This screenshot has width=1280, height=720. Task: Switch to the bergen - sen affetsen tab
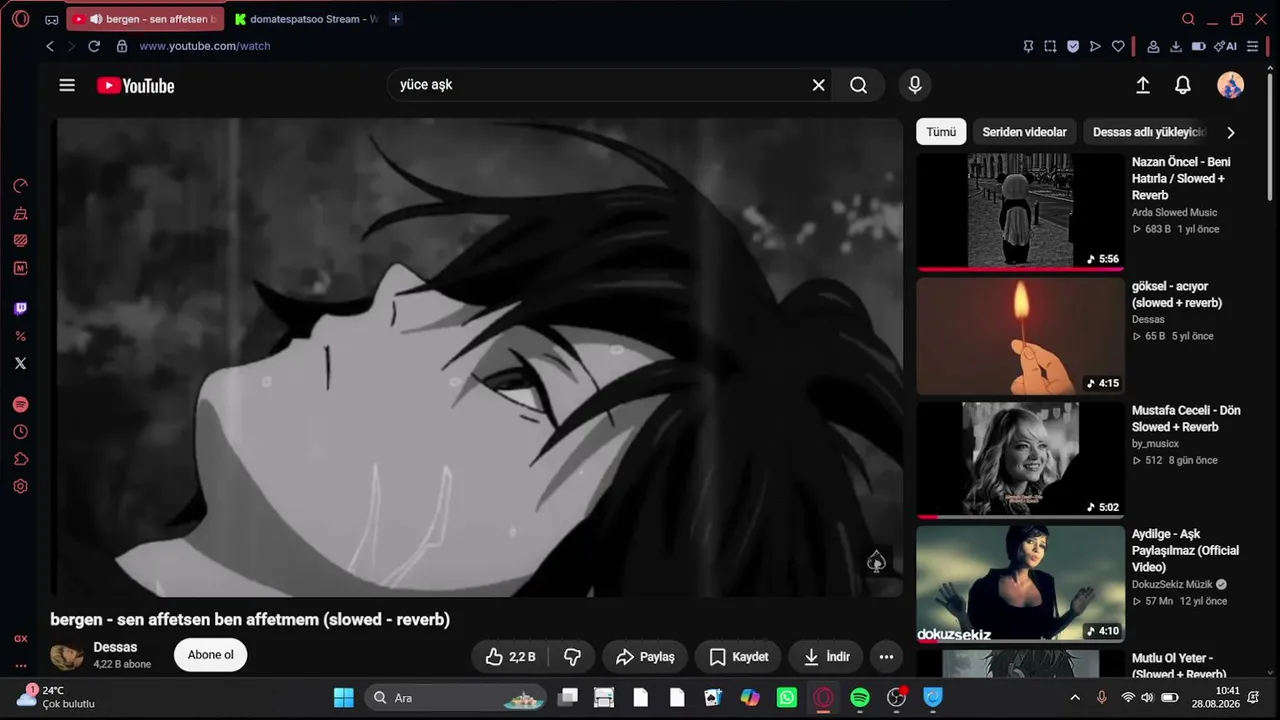coord(146,19)
